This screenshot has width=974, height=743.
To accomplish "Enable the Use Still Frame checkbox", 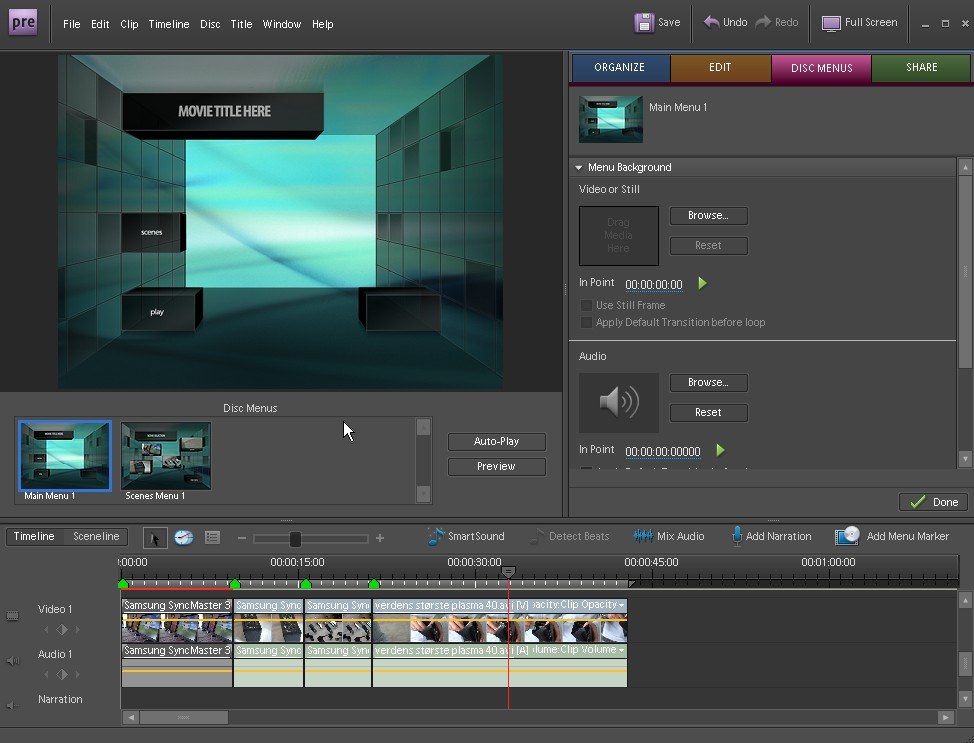I will click(587, 306).
